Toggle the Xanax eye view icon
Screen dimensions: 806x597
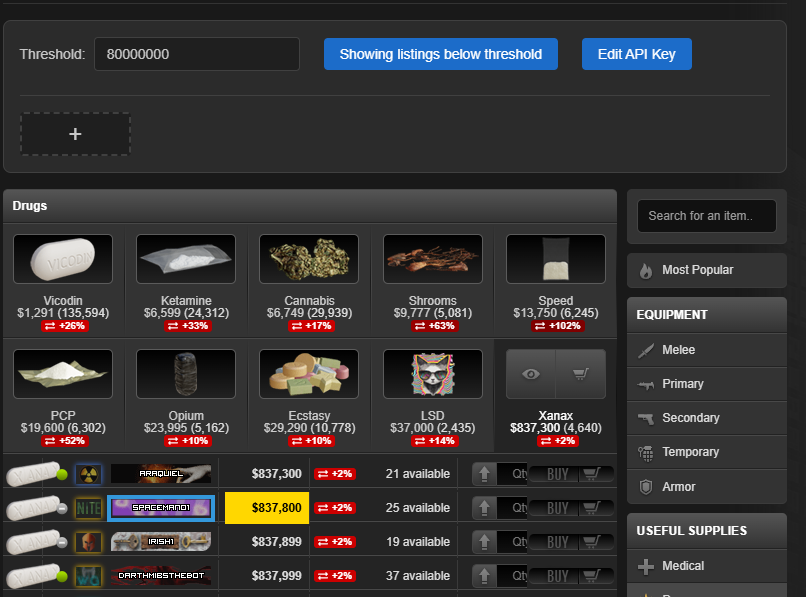531,374
